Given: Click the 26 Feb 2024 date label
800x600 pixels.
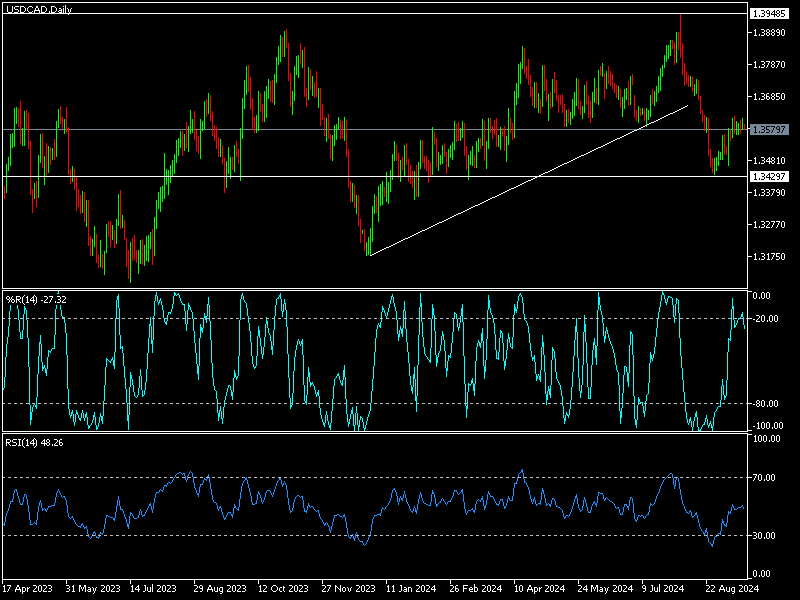Looking at the screenshot, I should pyautogui.click(x=476, y=589).
